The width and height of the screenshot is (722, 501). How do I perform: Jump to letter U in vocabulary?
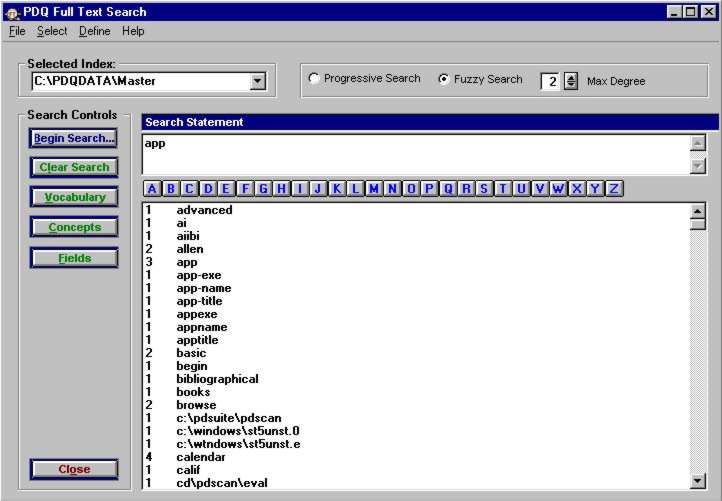(x=521, y=188)
